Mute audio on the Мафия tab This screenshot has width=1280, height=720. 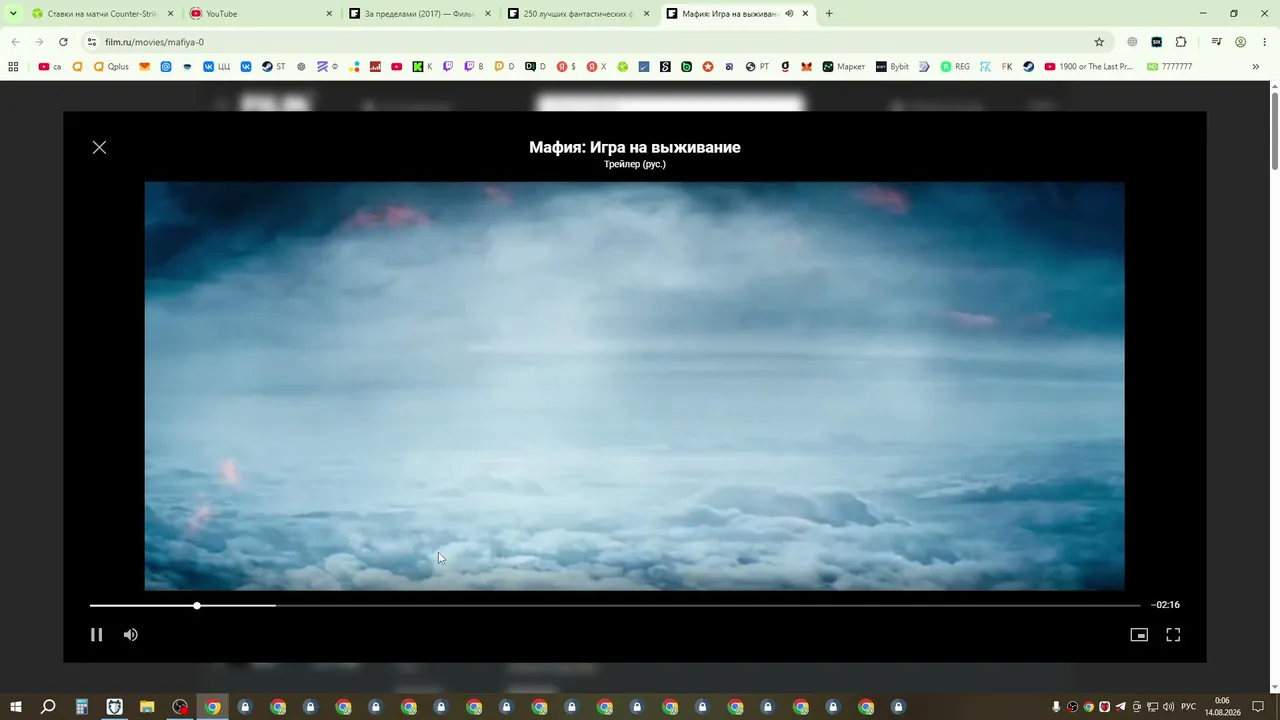789,14
